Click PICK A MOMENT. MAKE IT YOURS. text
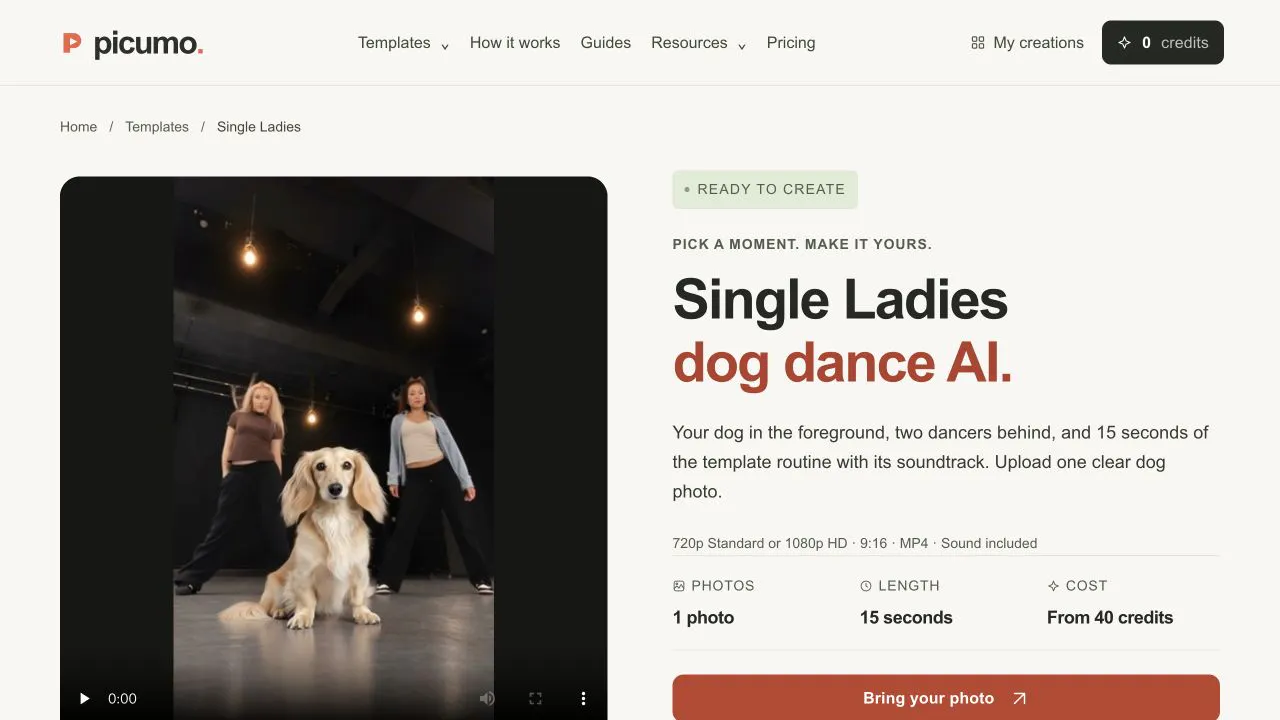This screenshot has height=720, width=1280. [802, 244]
